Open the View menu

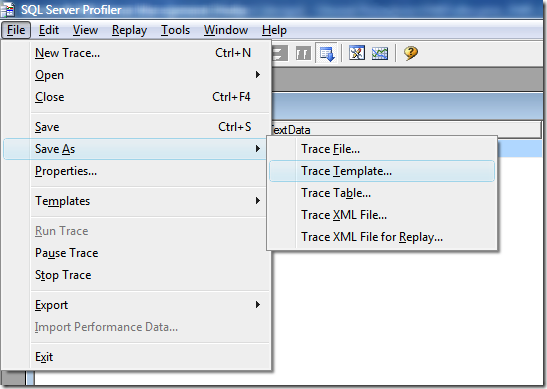pos(85,30)
